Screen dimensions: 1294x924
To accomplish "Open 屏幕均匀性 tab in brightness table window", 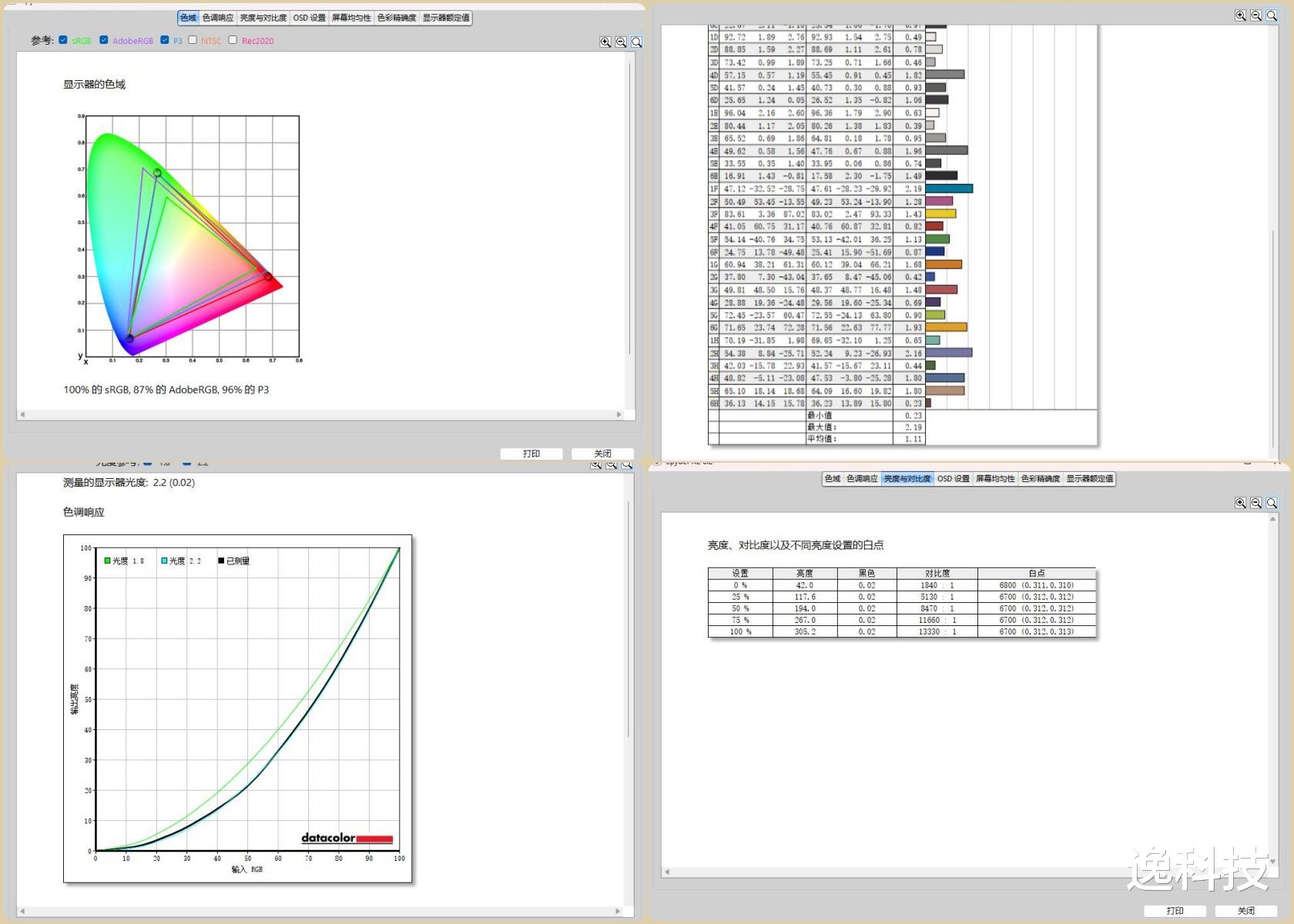I will (x=995, y=479).
